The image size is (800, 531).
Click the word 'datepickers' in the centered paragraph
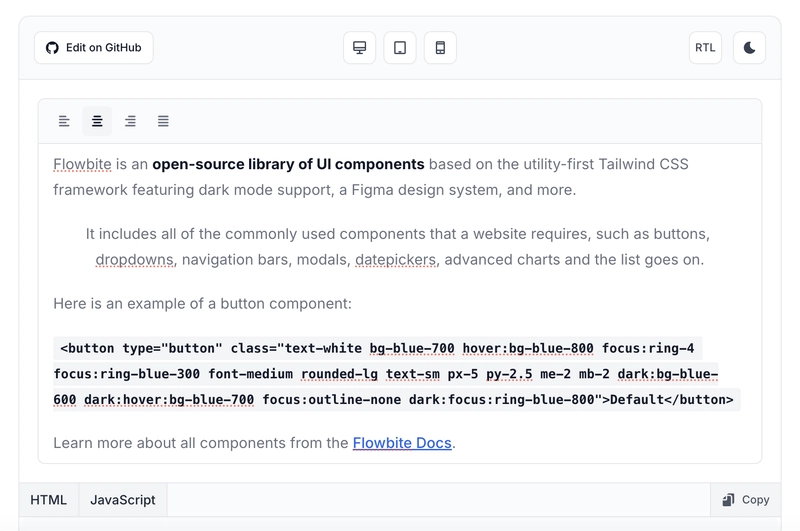coord(396,260)
